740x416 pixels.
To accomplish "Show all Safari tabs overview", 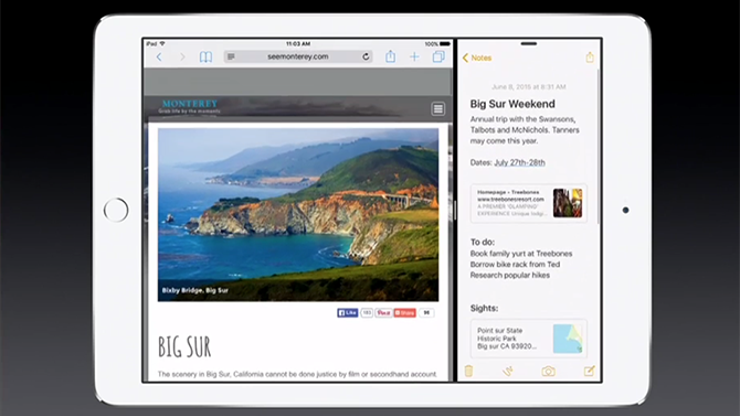I will [x=438, y=57].
